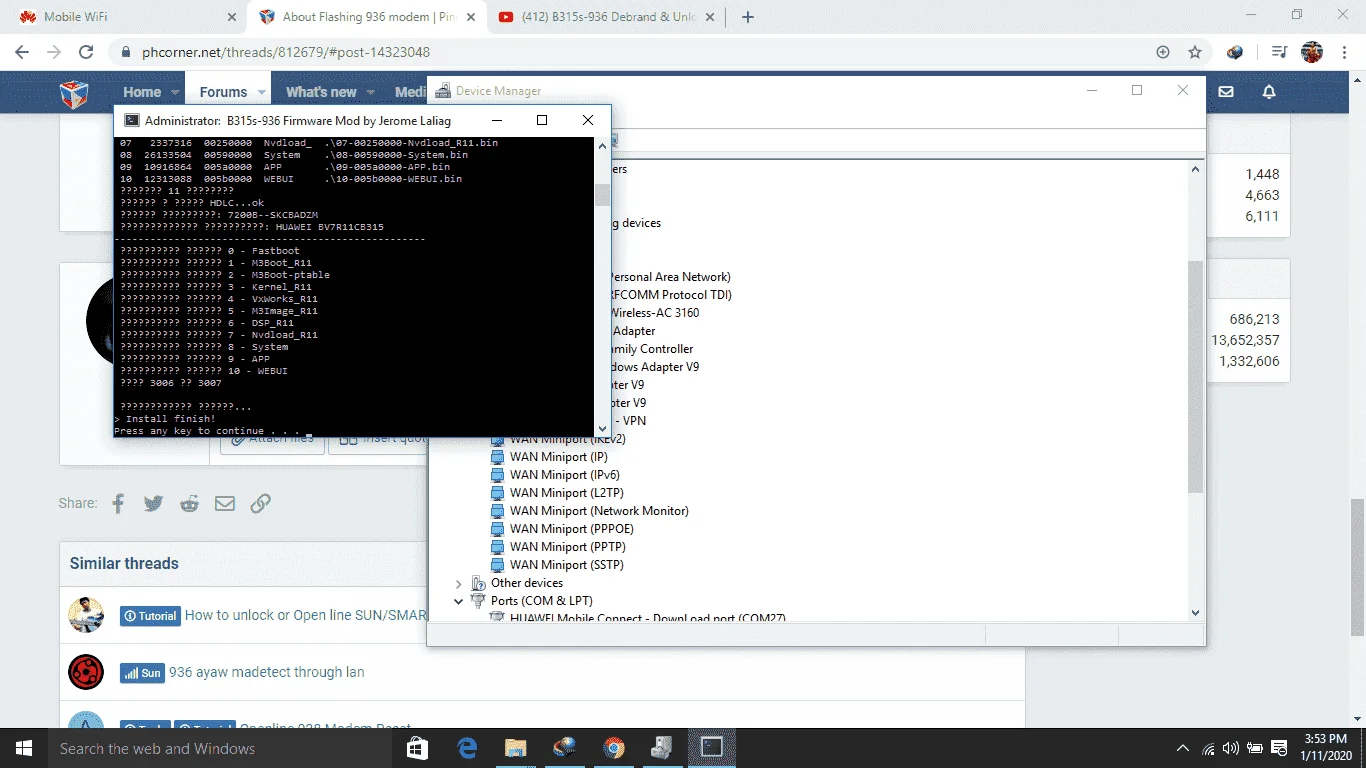This screenshot has height=768, width=1366.
Task: Open a new Chrome tab
Action: point(748,17)
